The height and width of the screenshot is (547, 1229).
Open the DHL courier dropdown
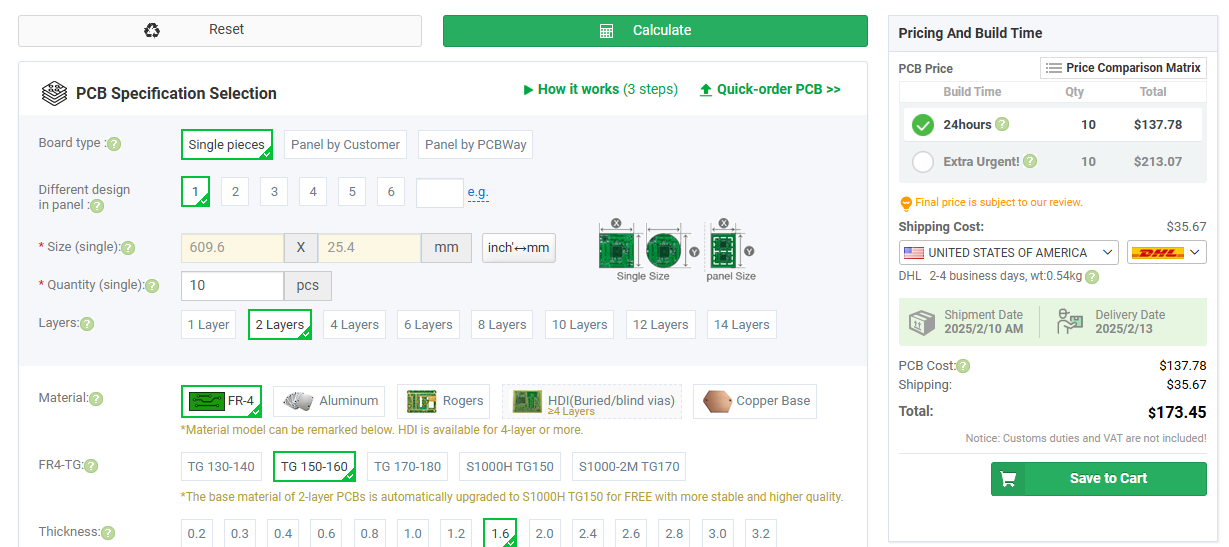1166,252
